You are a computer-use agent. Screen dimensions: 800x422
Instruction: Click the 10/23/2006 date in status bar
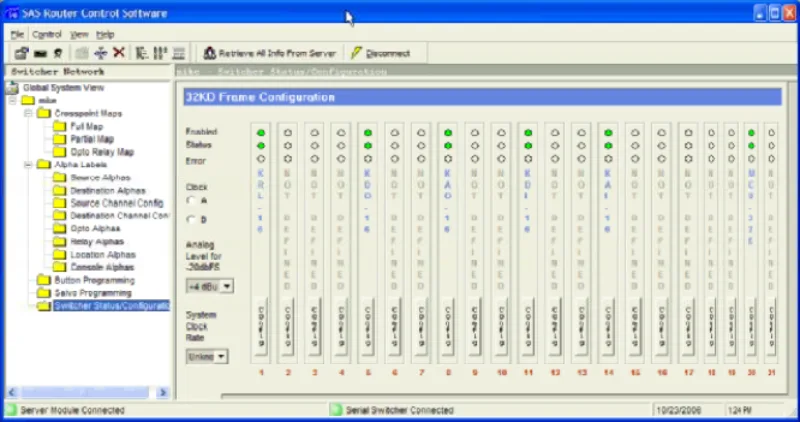(x=679, y=410)
